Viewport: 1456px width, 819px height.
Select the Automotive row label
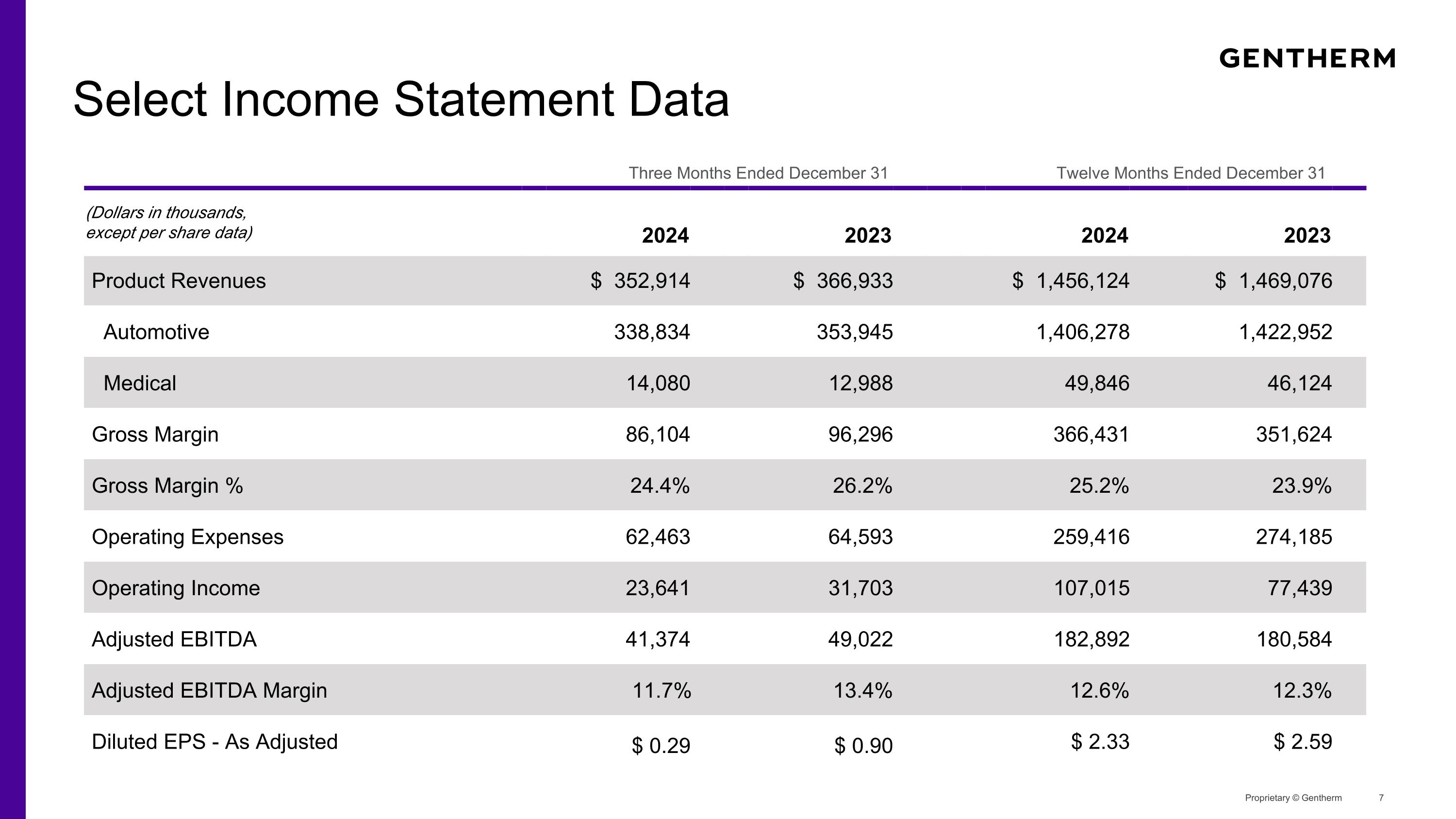click(156, 332)
